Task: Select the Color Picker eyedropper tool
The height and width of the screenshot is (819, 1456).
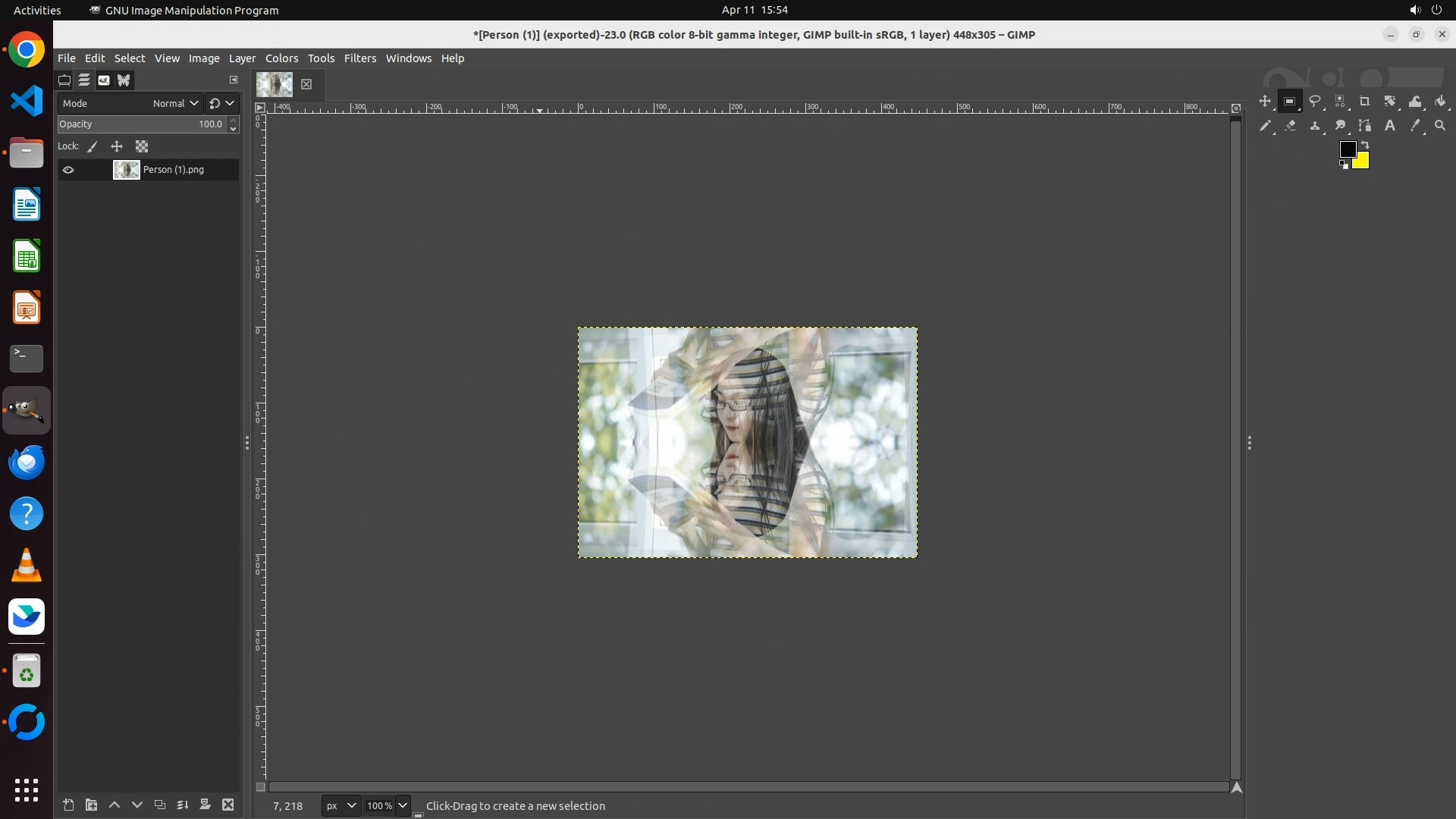Action: (x=1415, y=126)
